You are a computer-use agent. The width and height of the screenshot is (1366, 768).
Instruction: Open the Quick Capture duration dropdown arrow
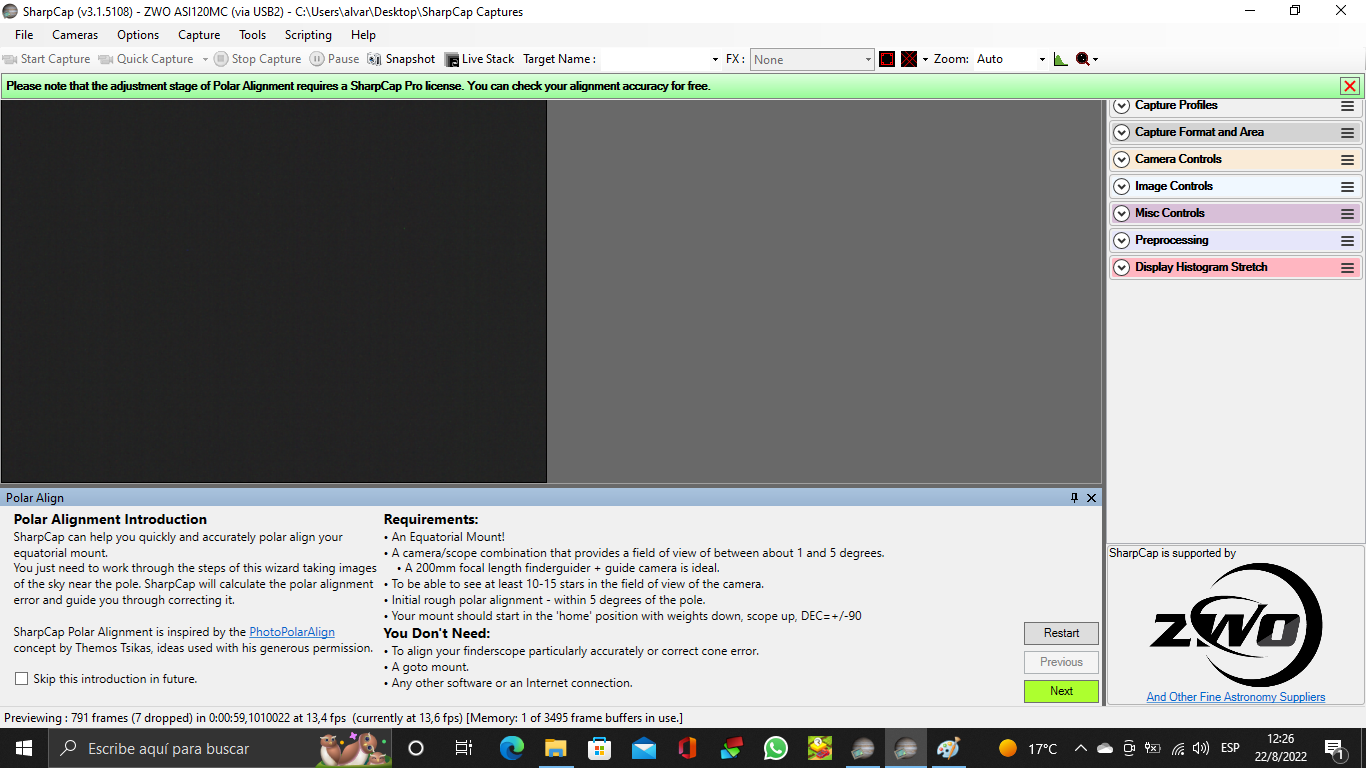[205, 59]
